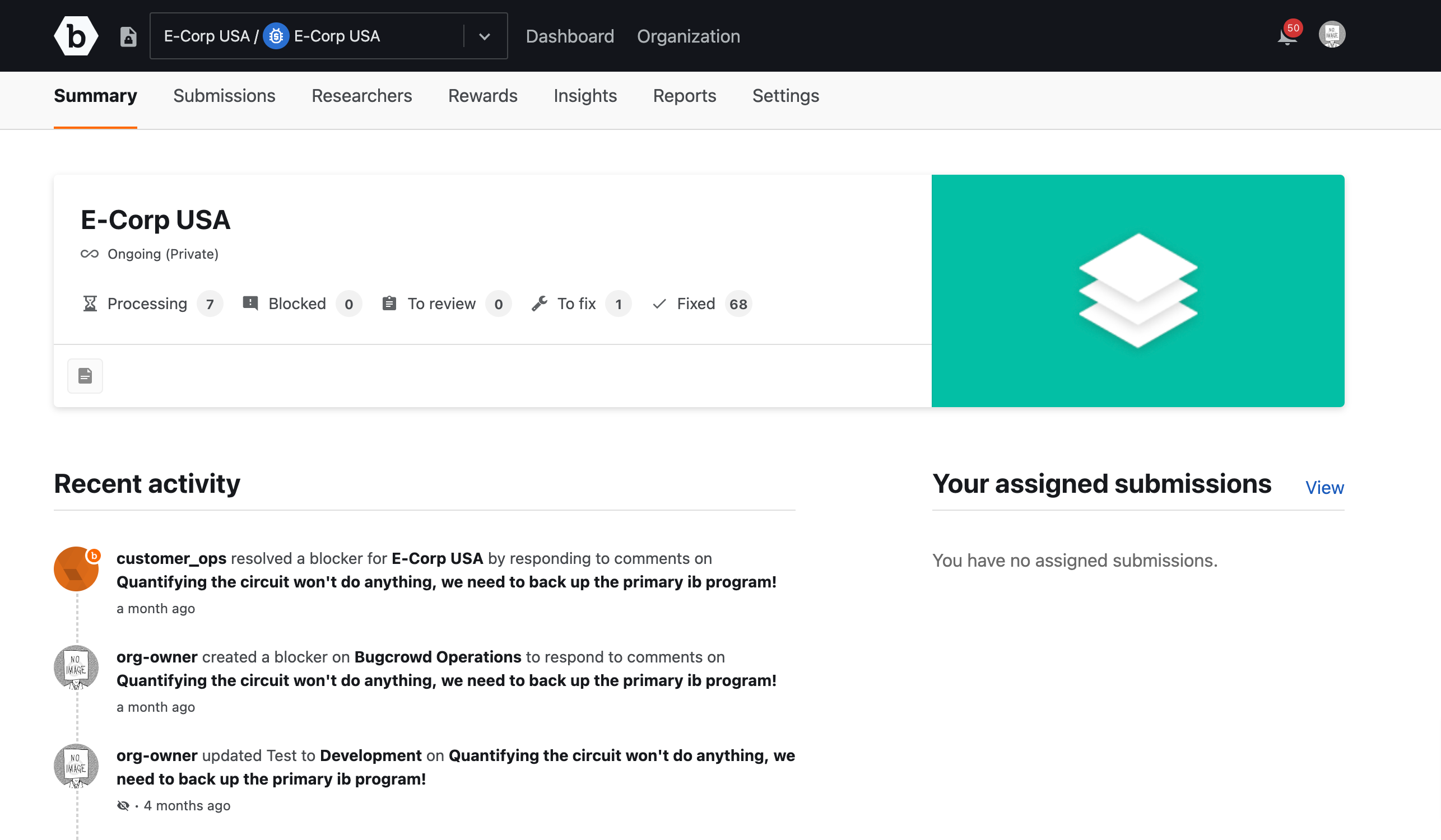The image size is (1441, 840).
Task: Click the To fix count badge 1
Action: click(x=618, y=304)
